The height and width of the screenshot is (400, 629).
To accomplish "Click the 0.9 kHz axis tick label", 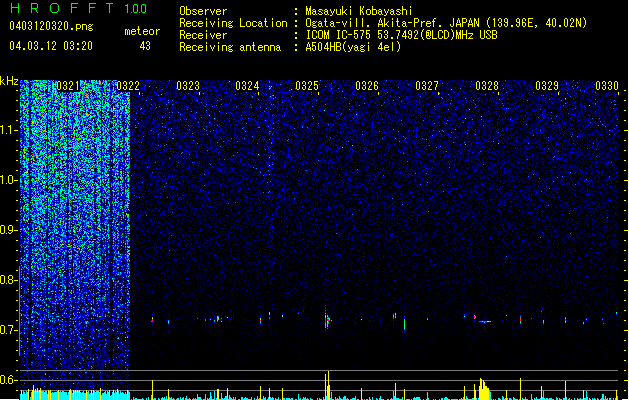I will point(9,230).
